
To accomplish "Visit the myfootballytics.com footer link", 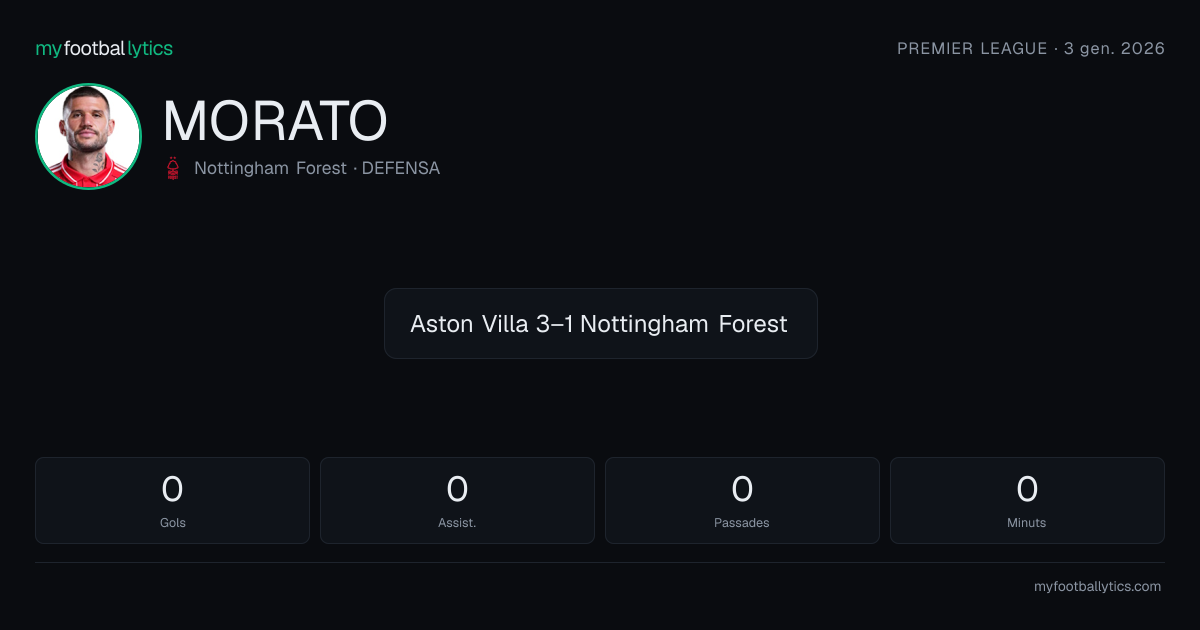I will 1097,587.
